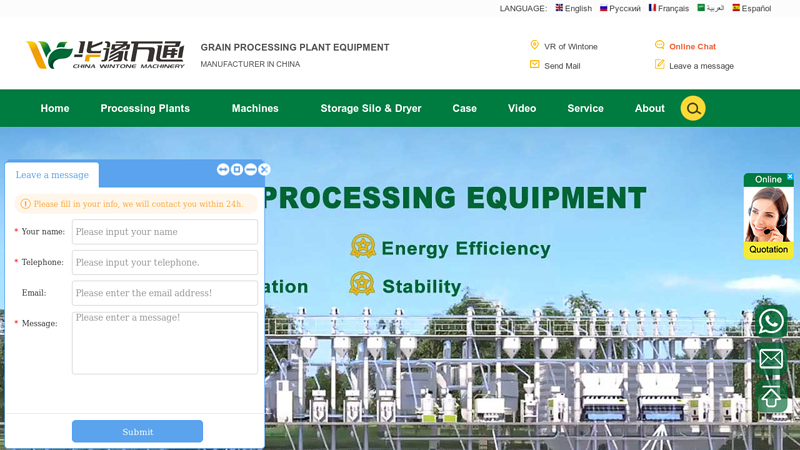Open WhatsApp chat icon

point(771,321)
